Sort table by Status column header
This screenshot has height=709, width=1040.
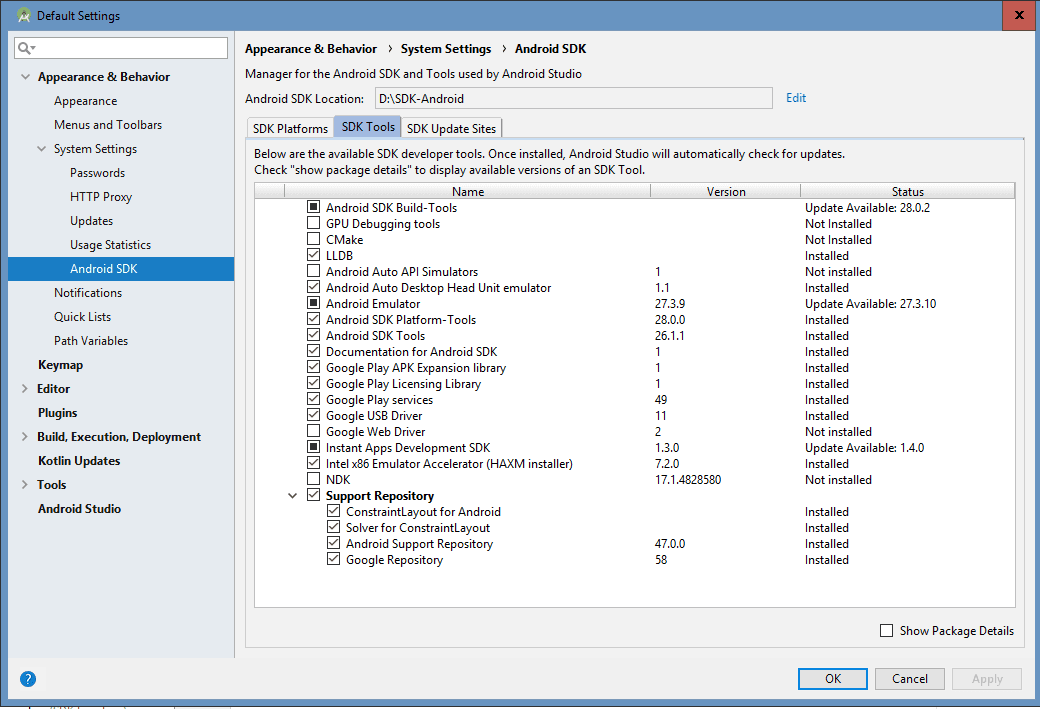click(x=907, y=191)
